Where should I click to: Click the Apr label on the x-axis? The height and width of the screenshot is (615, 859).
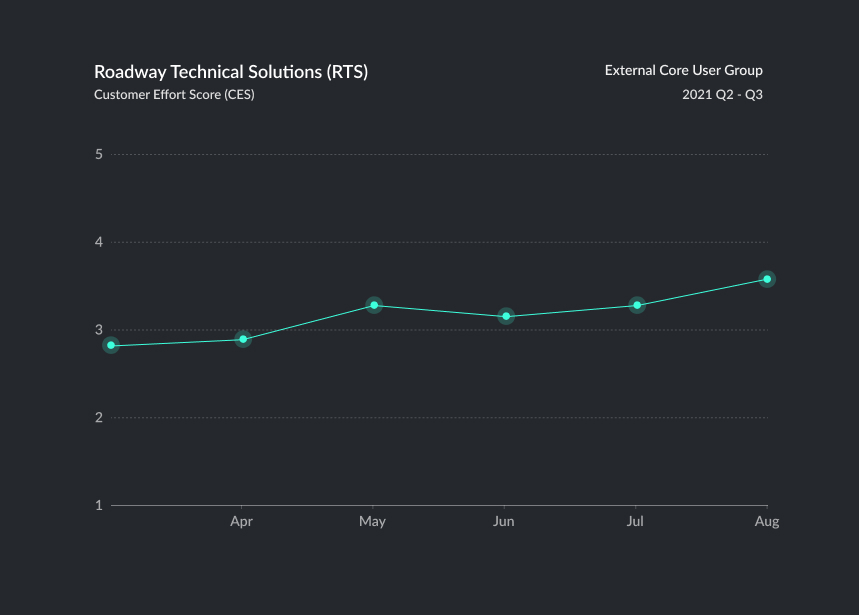240,522
